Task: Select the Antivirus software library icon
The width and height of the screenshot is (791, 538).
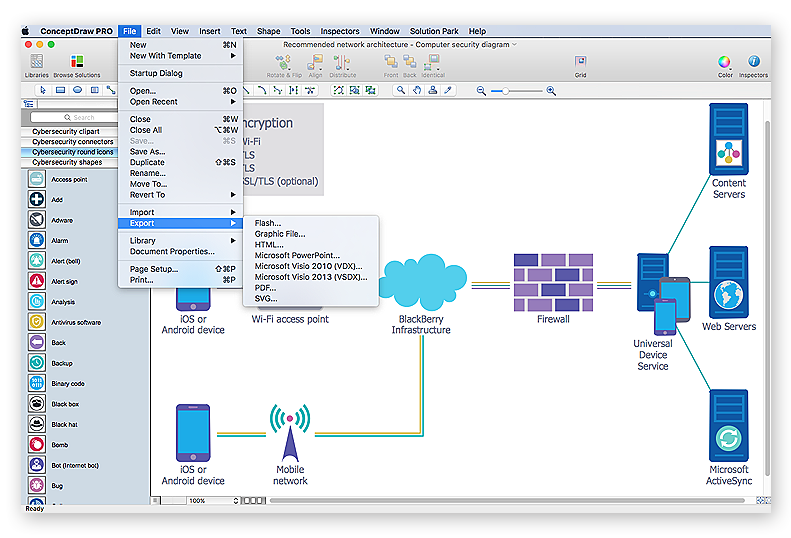Action: [x=36, y=322]
